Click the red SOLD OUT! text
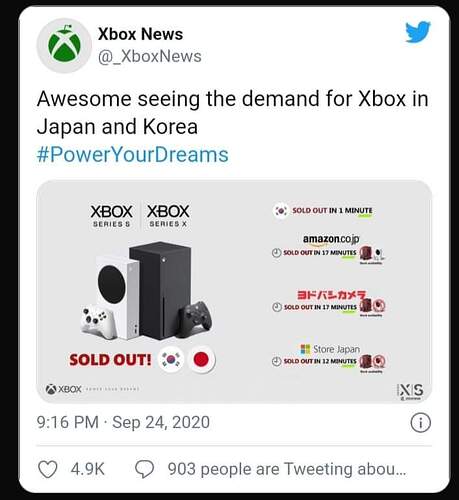The width and height of the screenshot is (459, 500). pos(110,360)
